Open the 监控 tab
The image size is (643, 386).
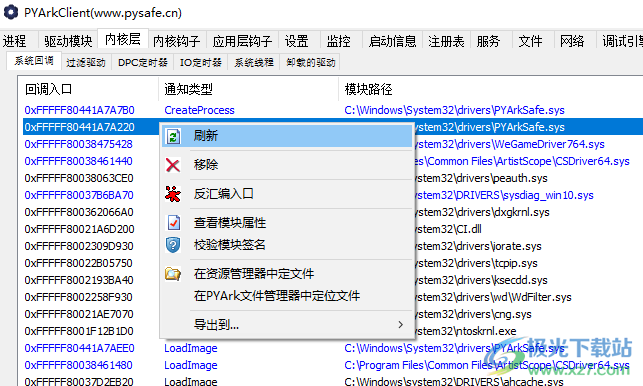click(x=339, y=41)
